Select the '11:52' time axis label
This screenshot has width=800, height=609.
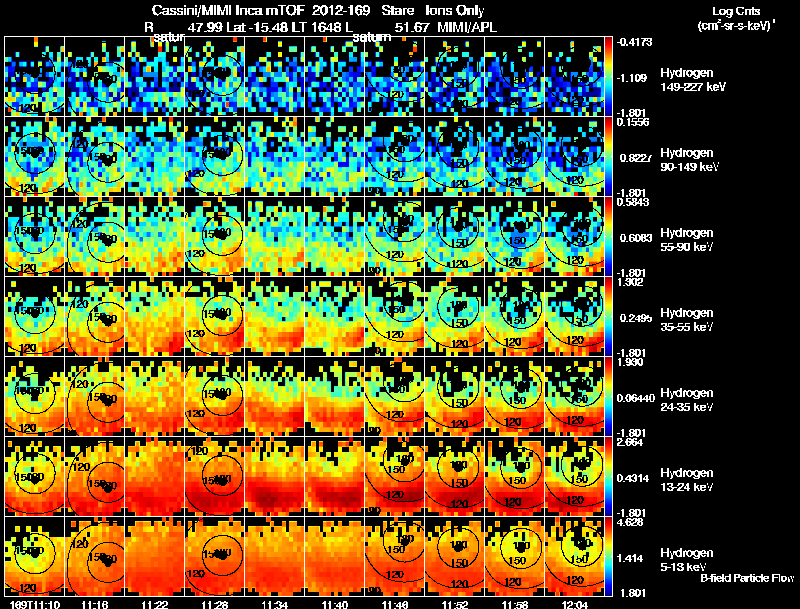(455, 605)
